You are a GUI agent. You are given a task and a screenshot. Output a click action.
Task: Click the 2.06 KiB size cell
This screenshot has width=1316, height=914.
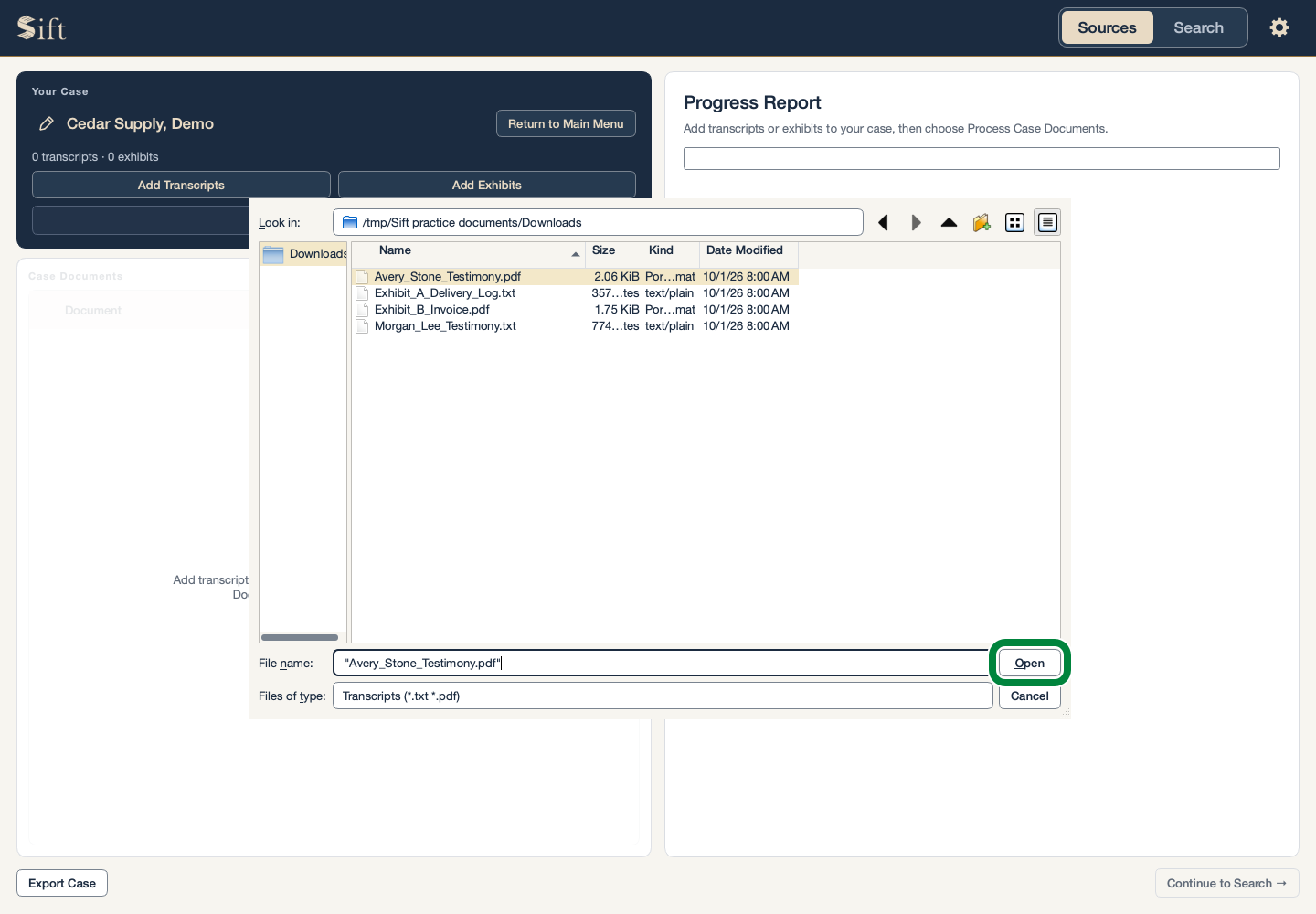tap(617, 277)
